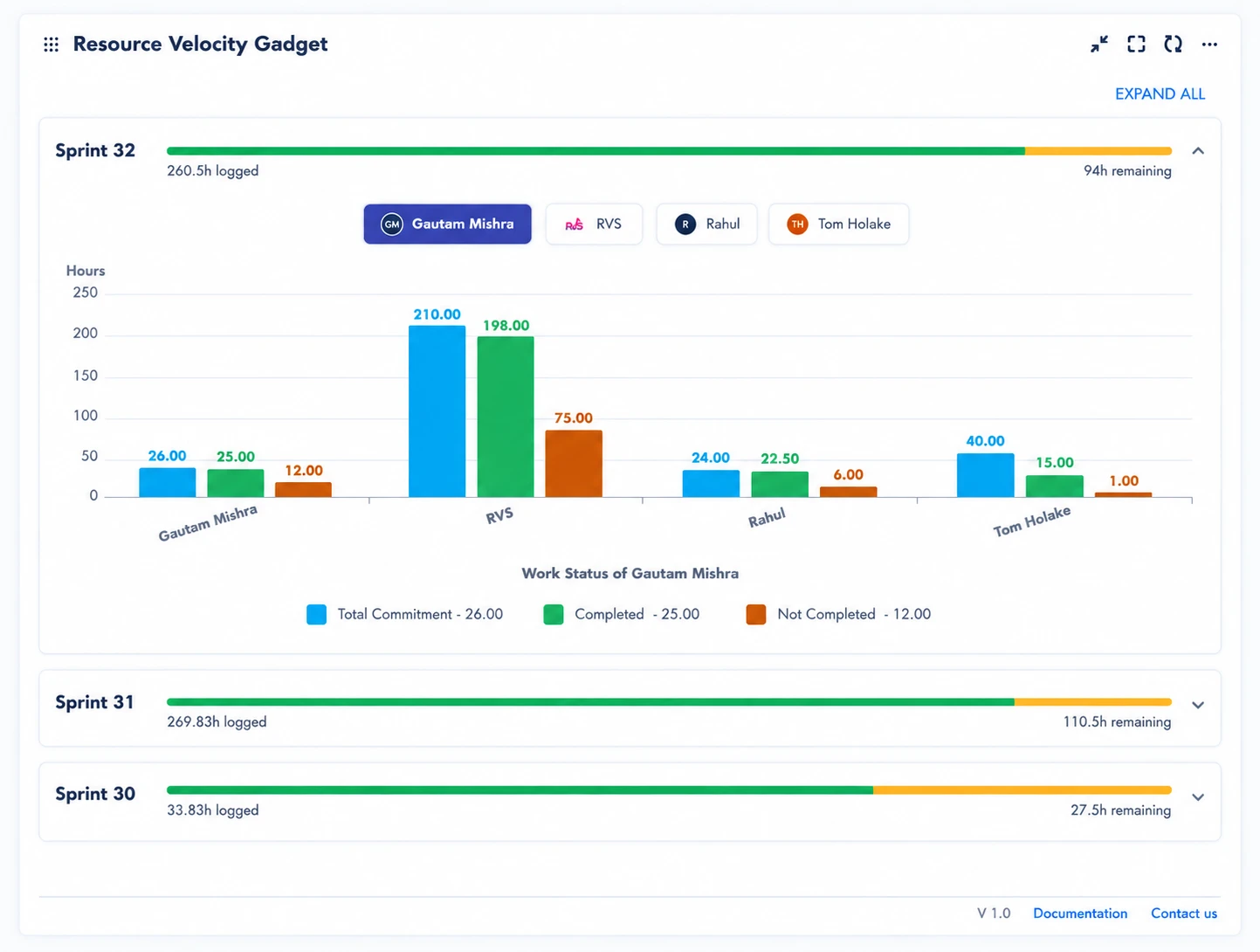Click the Sprint 32 title
This screenshot has height=952, width=1260.
pos(95,151)
